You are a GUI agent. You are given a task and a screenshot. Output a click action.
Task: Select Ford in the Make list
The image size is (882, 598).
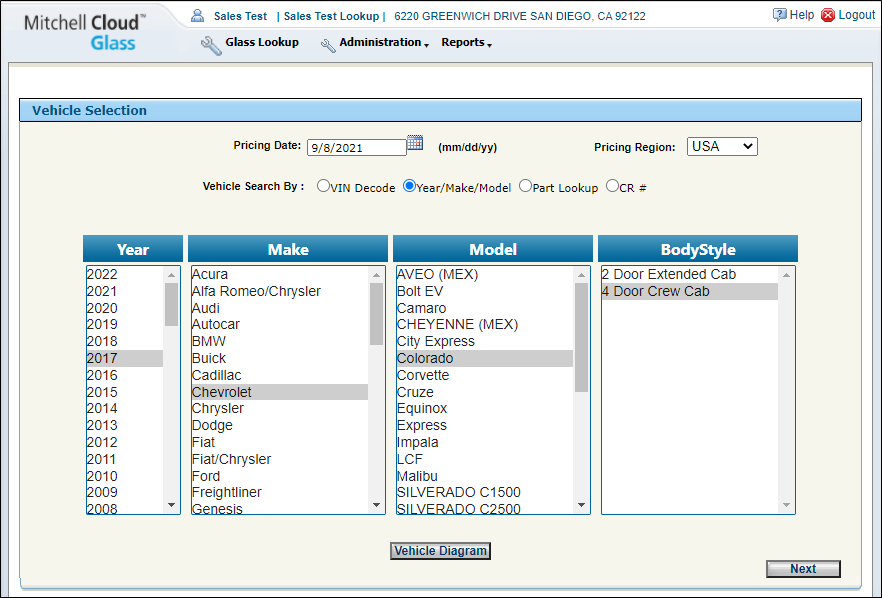point(280,476)
